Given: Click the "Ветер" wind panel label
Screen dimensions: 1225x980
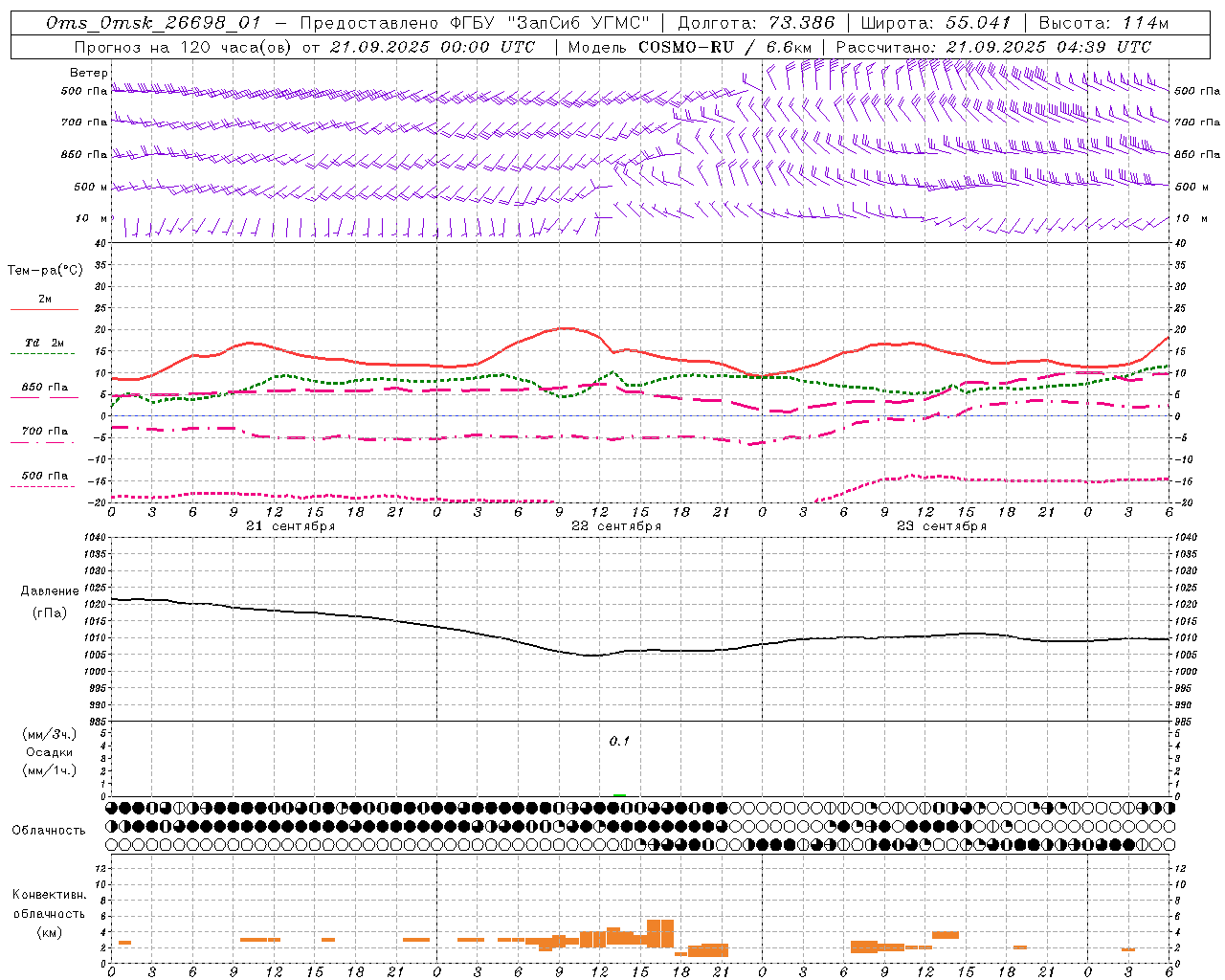Looking at the screenshot, I should pyautogui.click(x=88, y=73).
